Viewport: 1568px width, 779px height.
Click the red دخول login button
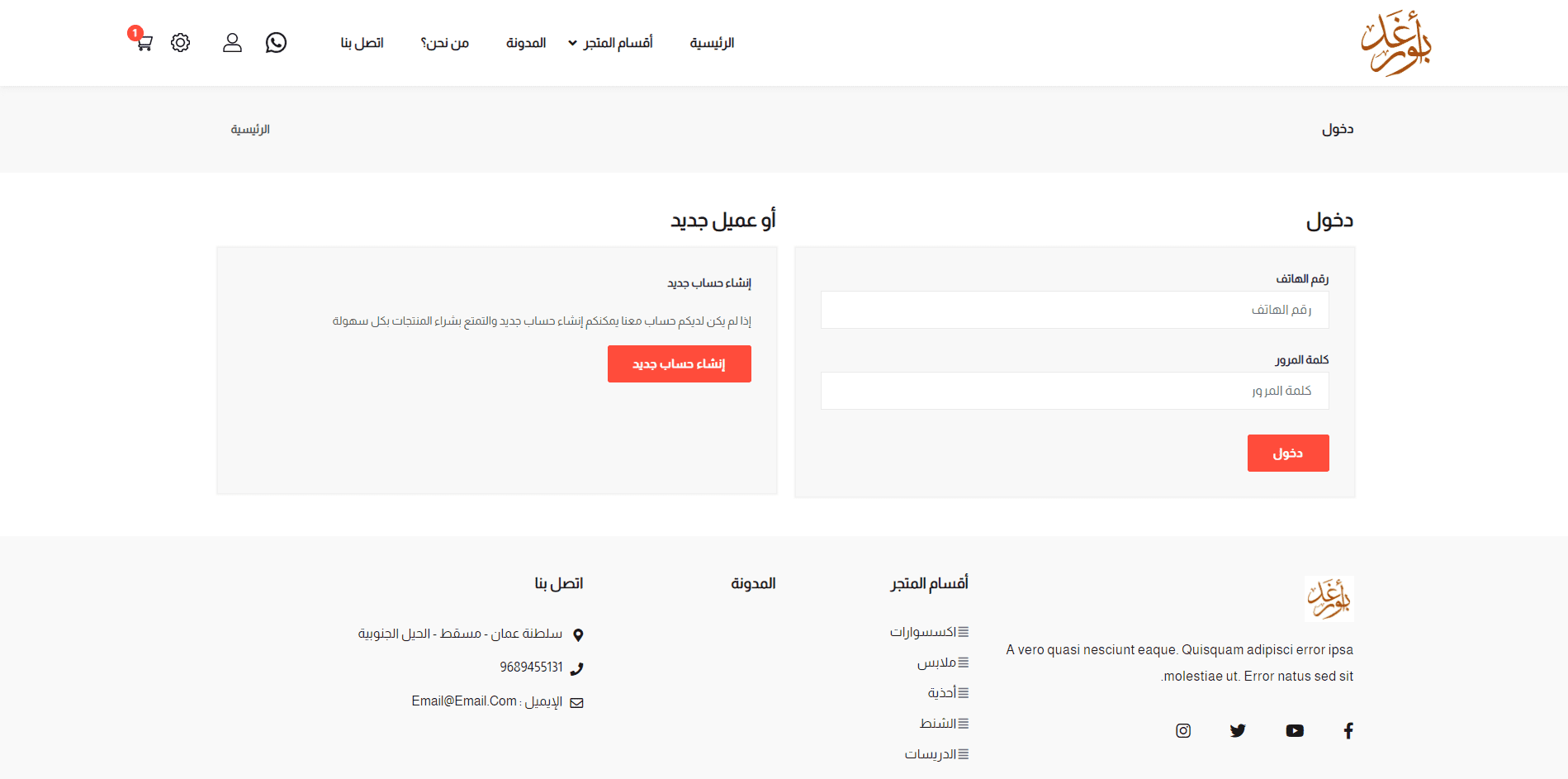click(1287, 453)
